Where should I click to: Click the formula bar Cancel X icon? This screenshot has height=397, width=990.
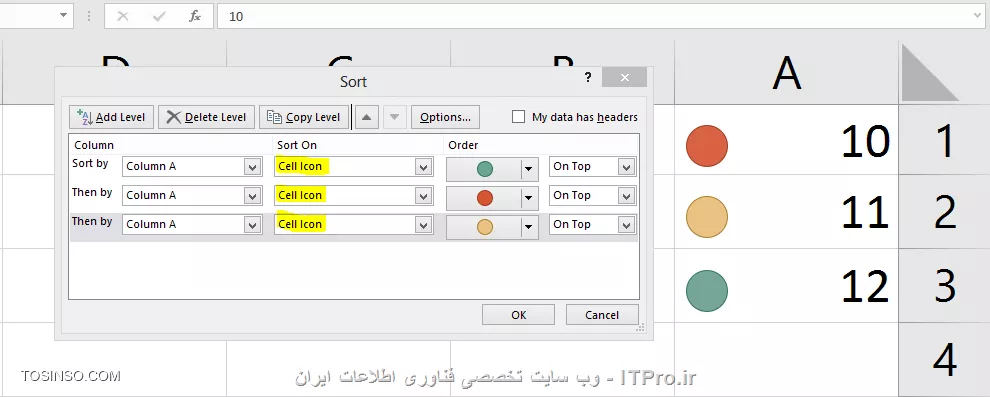pyautogui.click(x=123, y=16)
